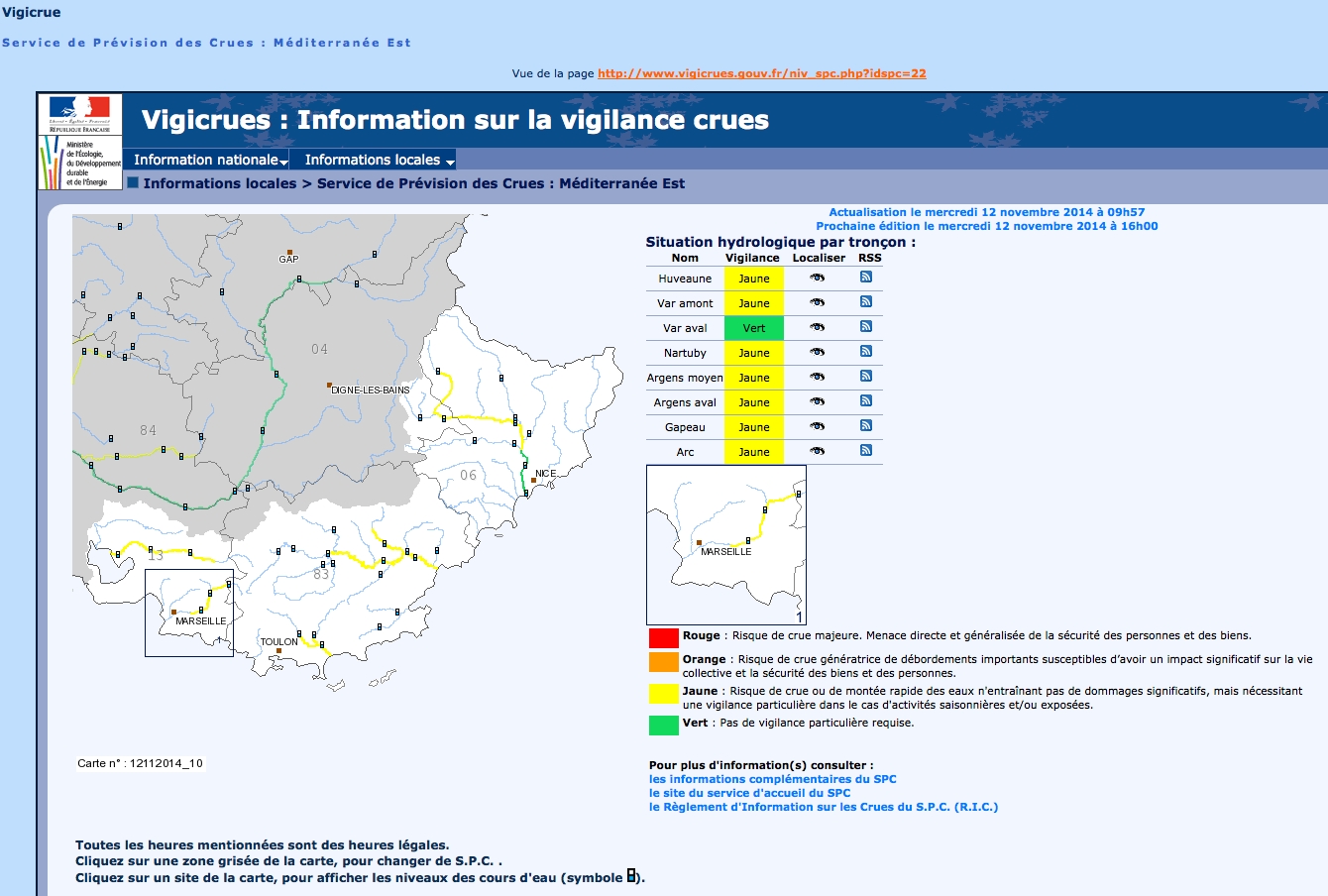
Task: Locate the Nartuby section on map
Action: [817, 352]
